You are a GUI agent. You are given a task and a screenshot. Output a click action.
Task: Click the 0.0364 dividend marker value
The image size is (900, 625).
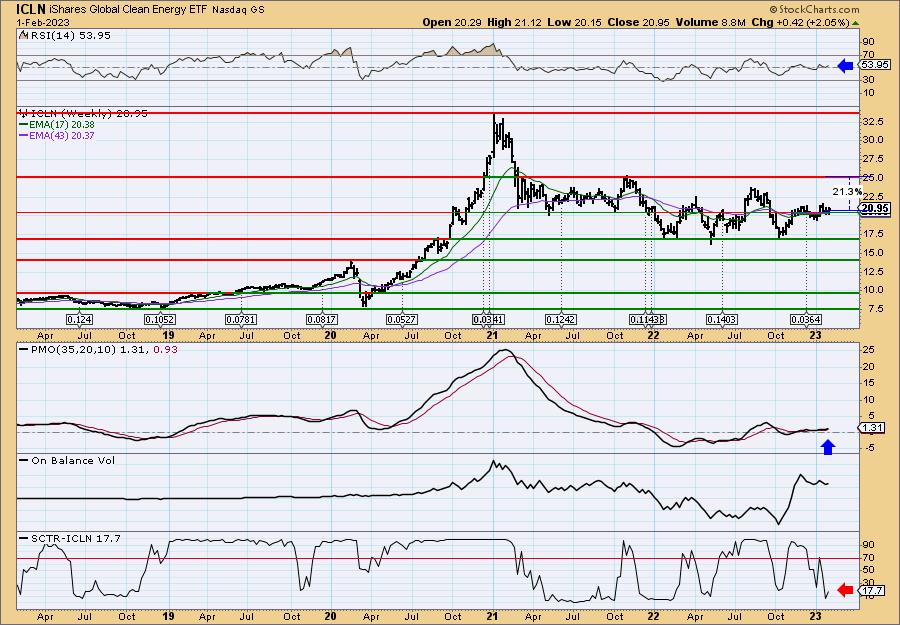coord(806,320)
